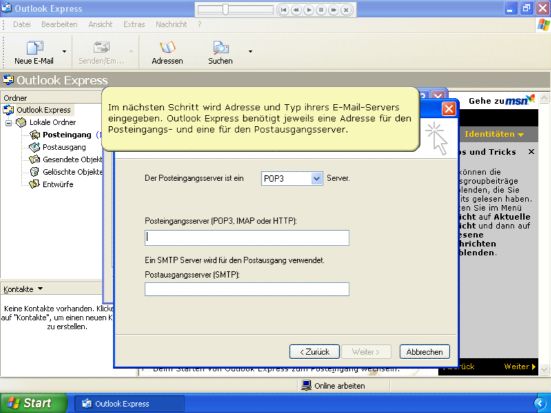
Task: Open the Bearbeiten menu
Action: pyautogui.click(x=59, y=24)
